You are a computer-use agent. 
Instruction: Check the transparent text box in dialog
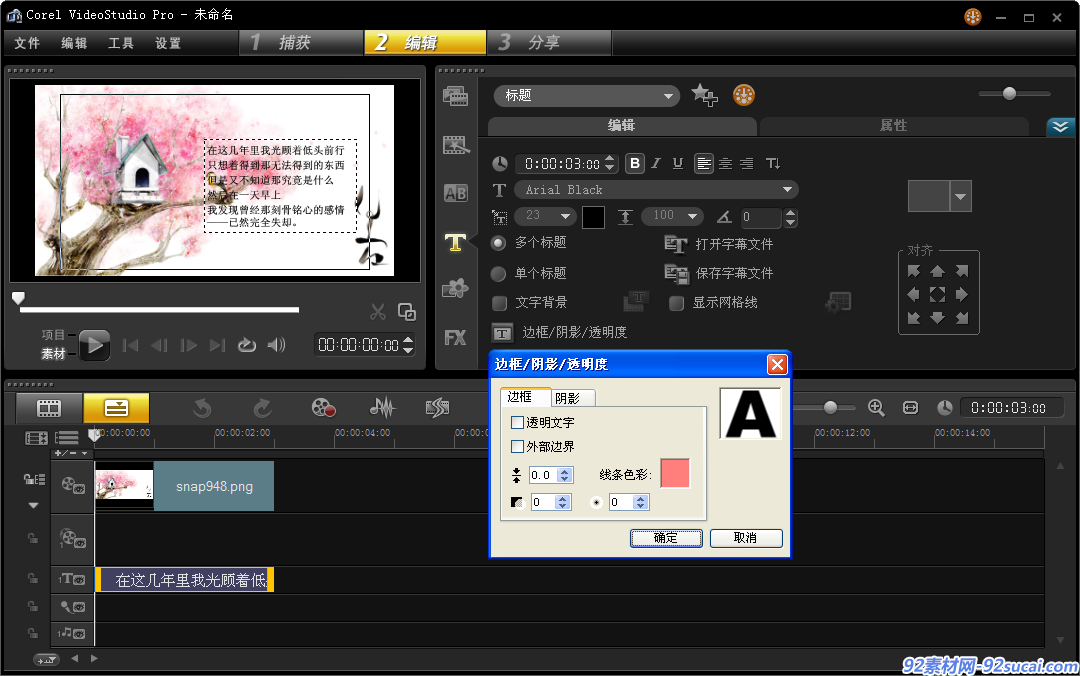click(517, 422)
